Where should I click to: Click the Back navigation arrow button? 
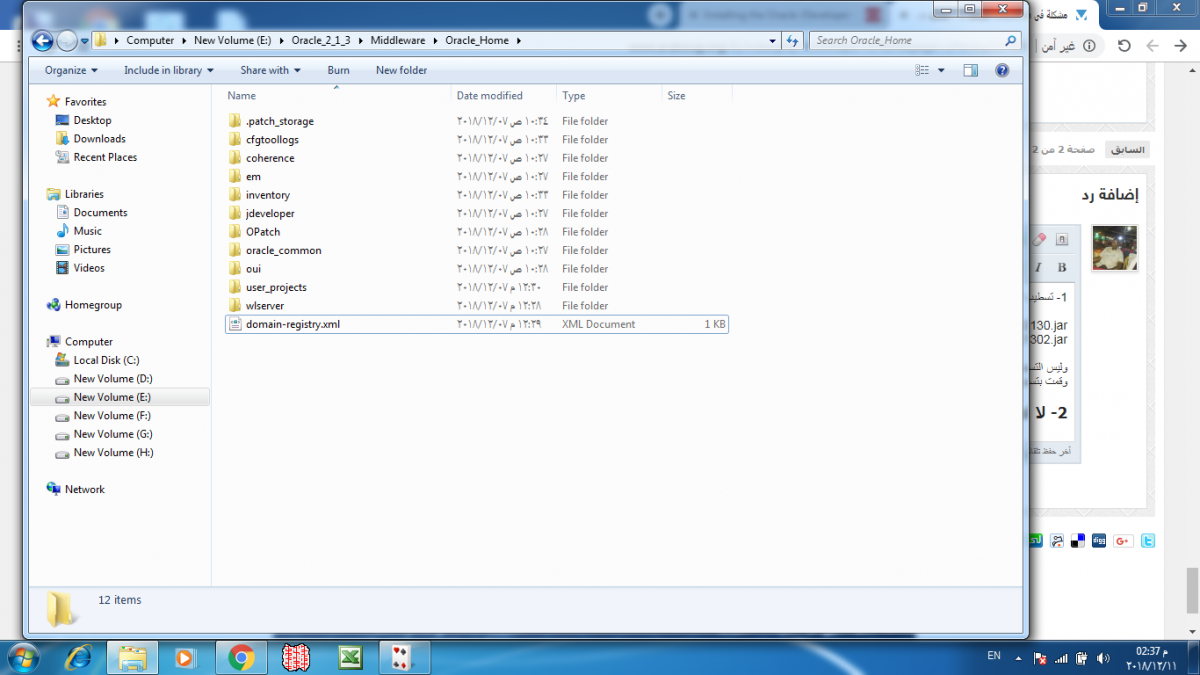(42, 41)
